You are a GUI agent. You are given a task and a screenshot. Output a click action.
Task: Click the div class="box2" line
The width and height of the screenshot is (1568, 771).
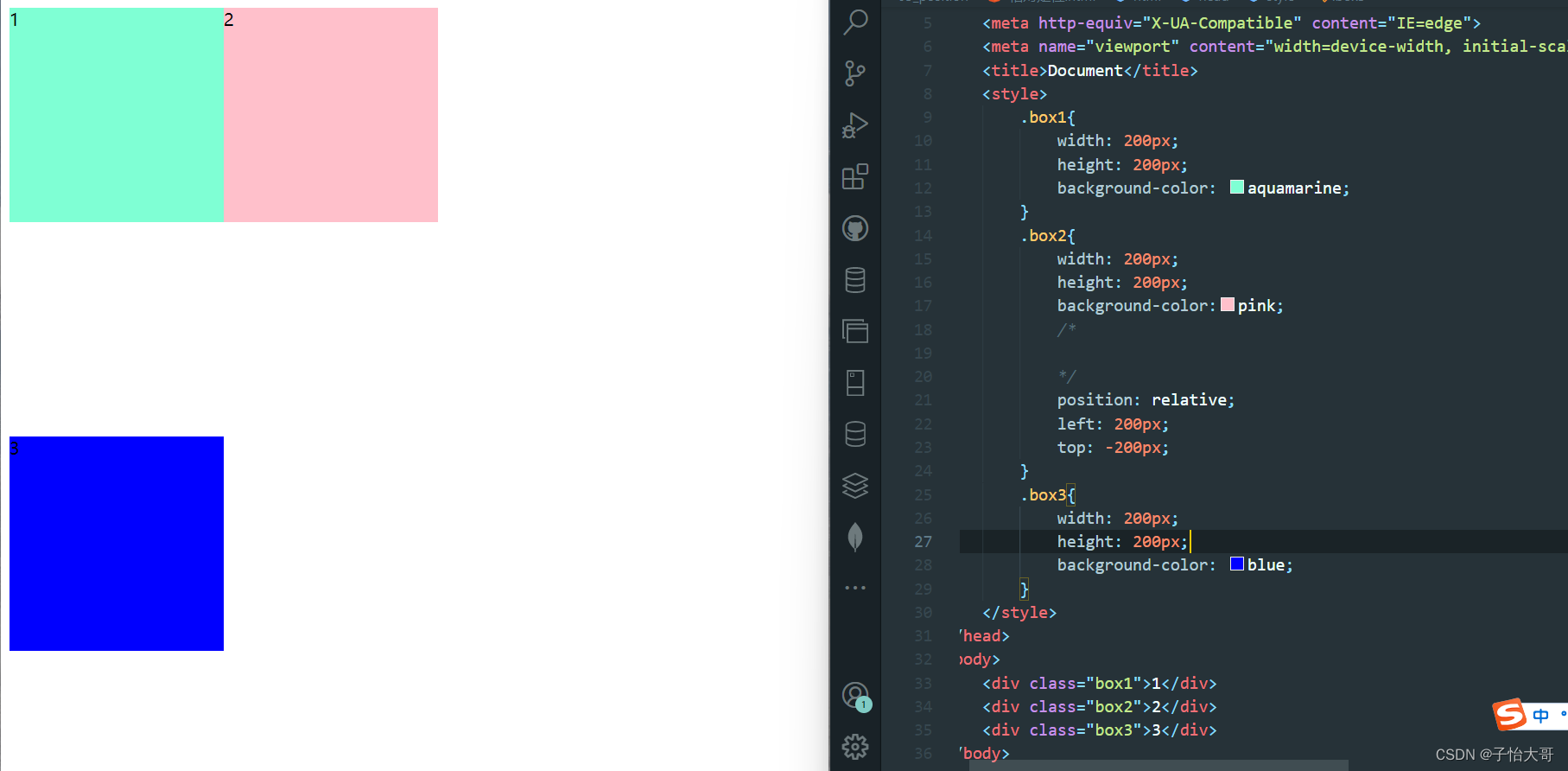1100,707
